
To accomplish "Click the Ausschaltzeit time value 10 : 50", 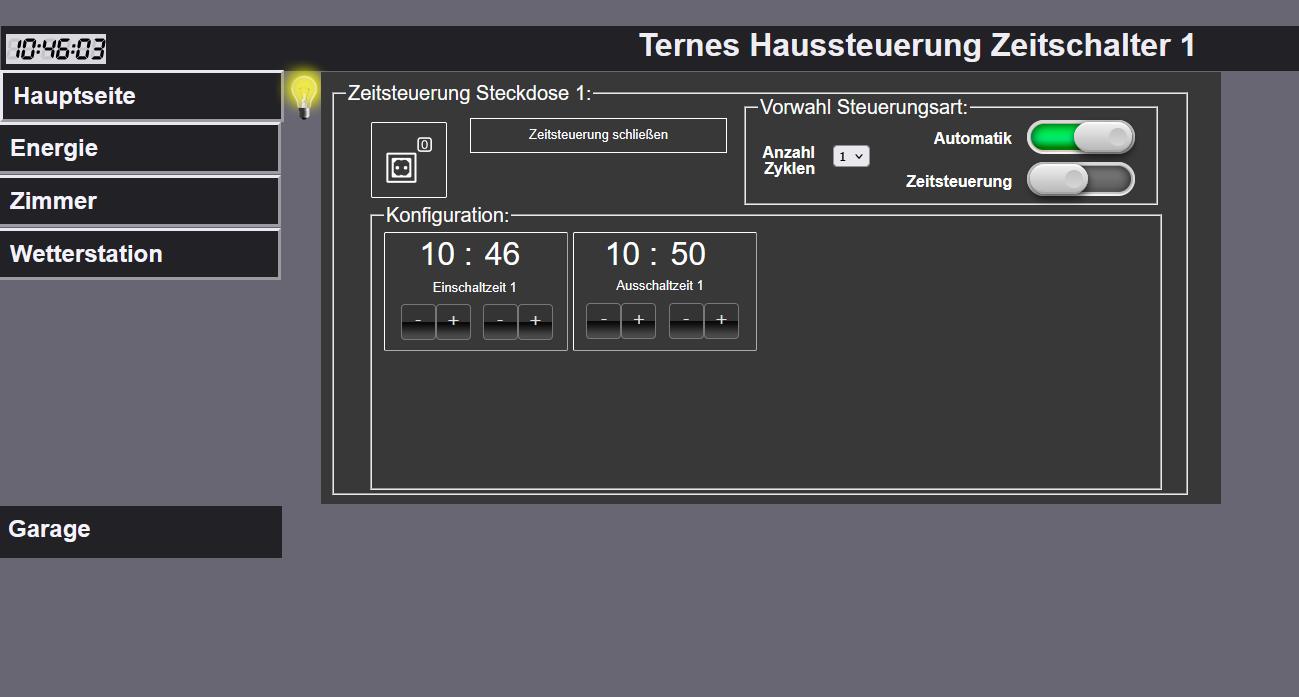I will (x=656, y=254).
